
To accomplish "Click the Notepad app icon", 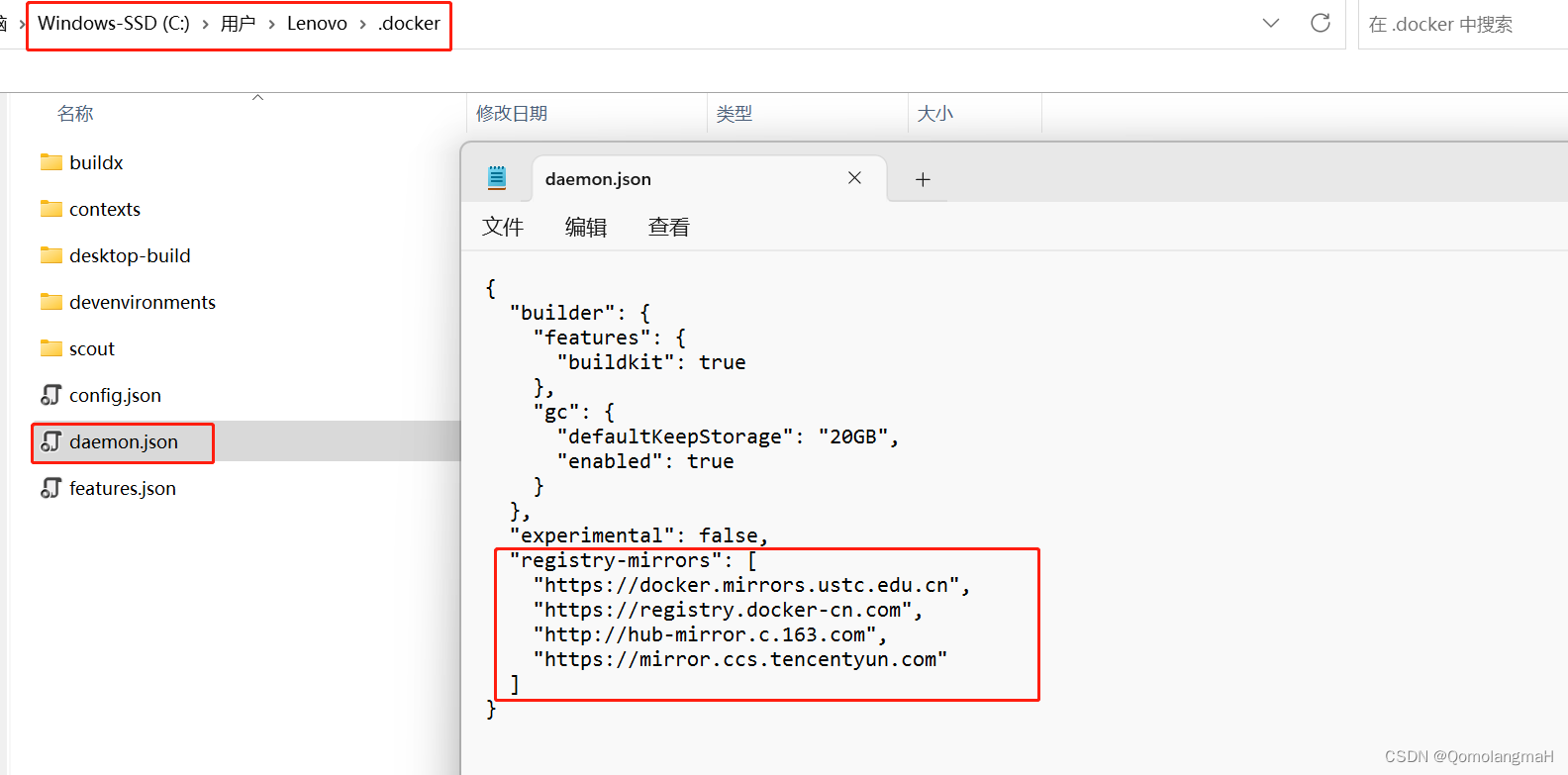I will tap(497, 178).
